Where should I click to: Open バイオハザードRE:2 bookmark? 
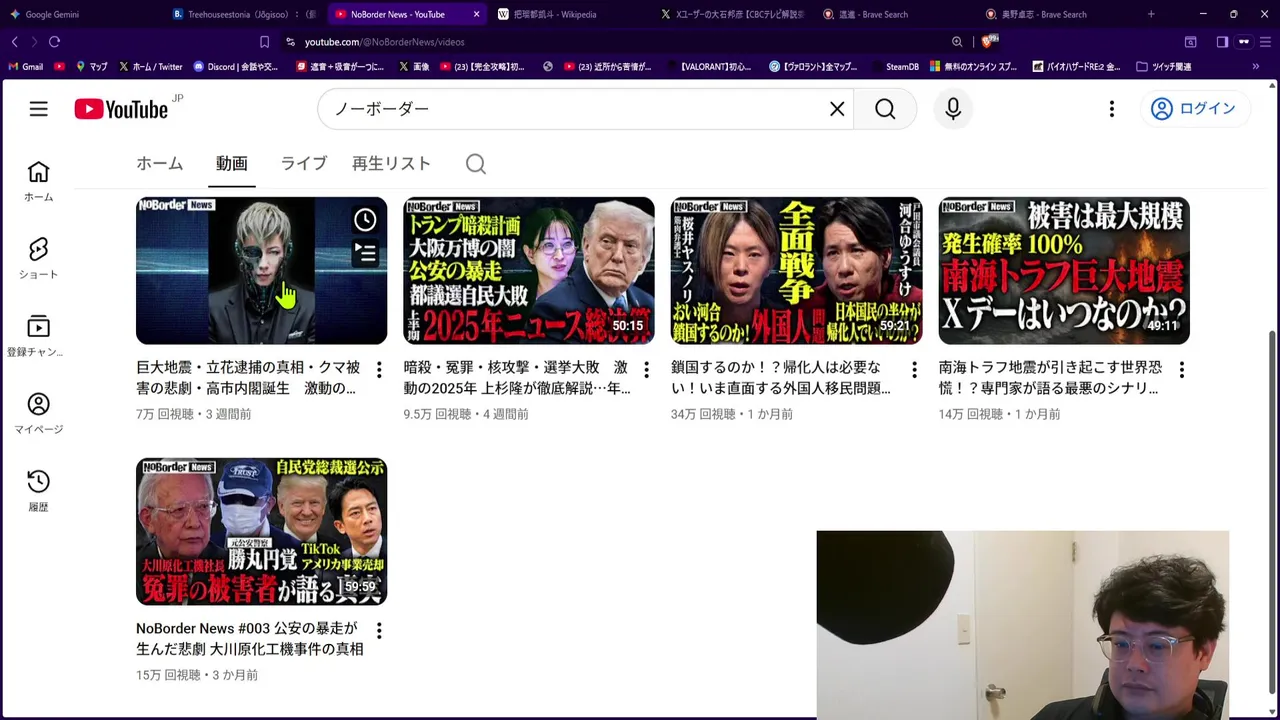click(x=1074, y=67)
